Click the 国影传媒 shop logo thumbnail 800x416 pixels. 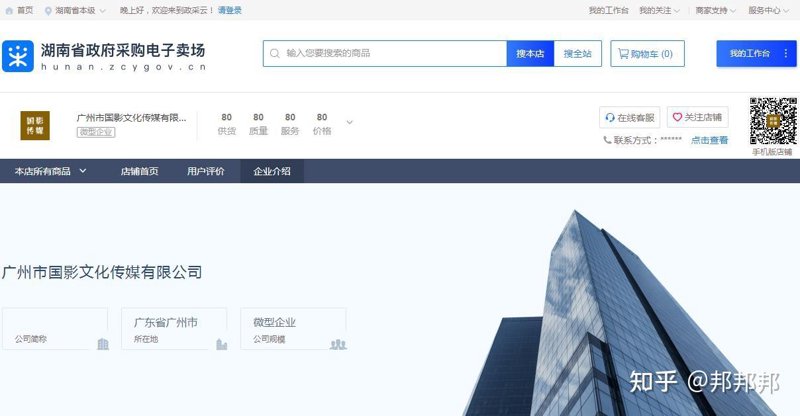pyautogui.click(x=35, y=126)
